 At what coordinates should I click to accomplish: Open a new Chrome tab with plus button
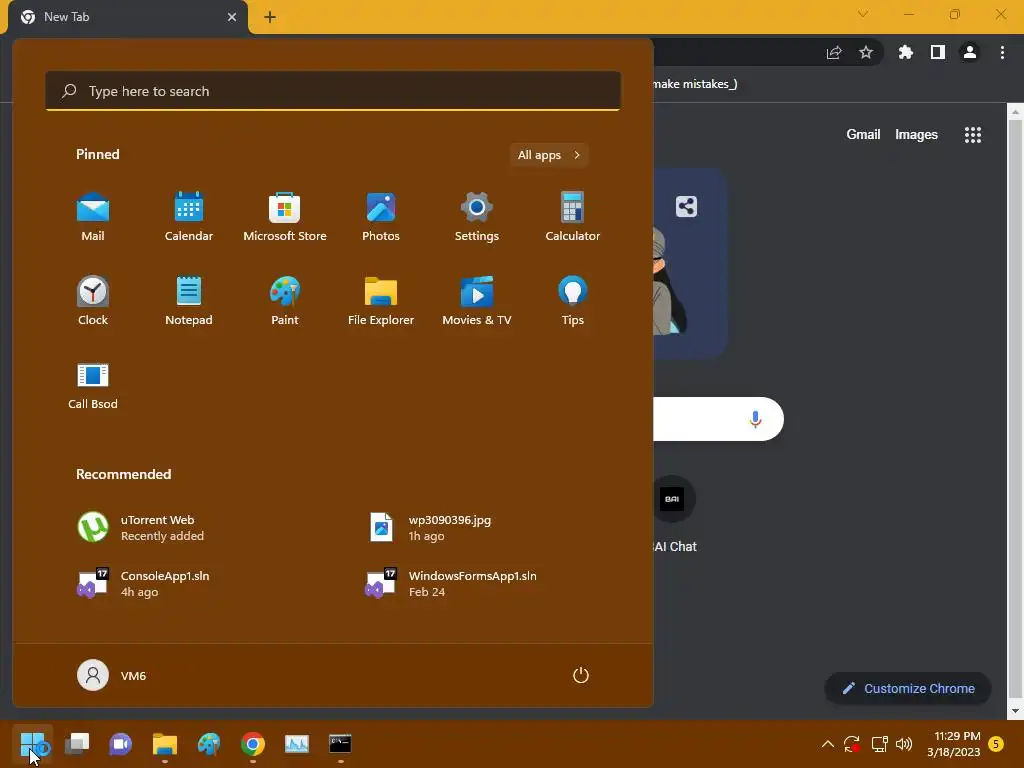(270, 17)
